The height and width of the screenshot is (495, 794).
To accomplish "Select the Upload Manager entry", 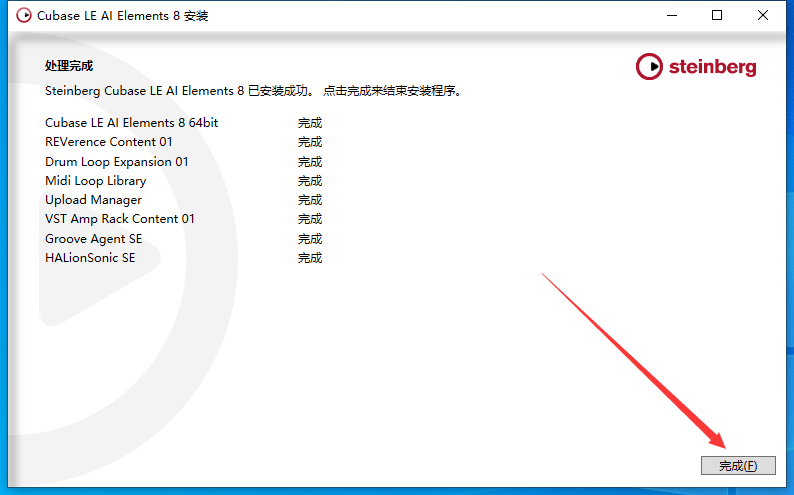I will pos(93,200).
